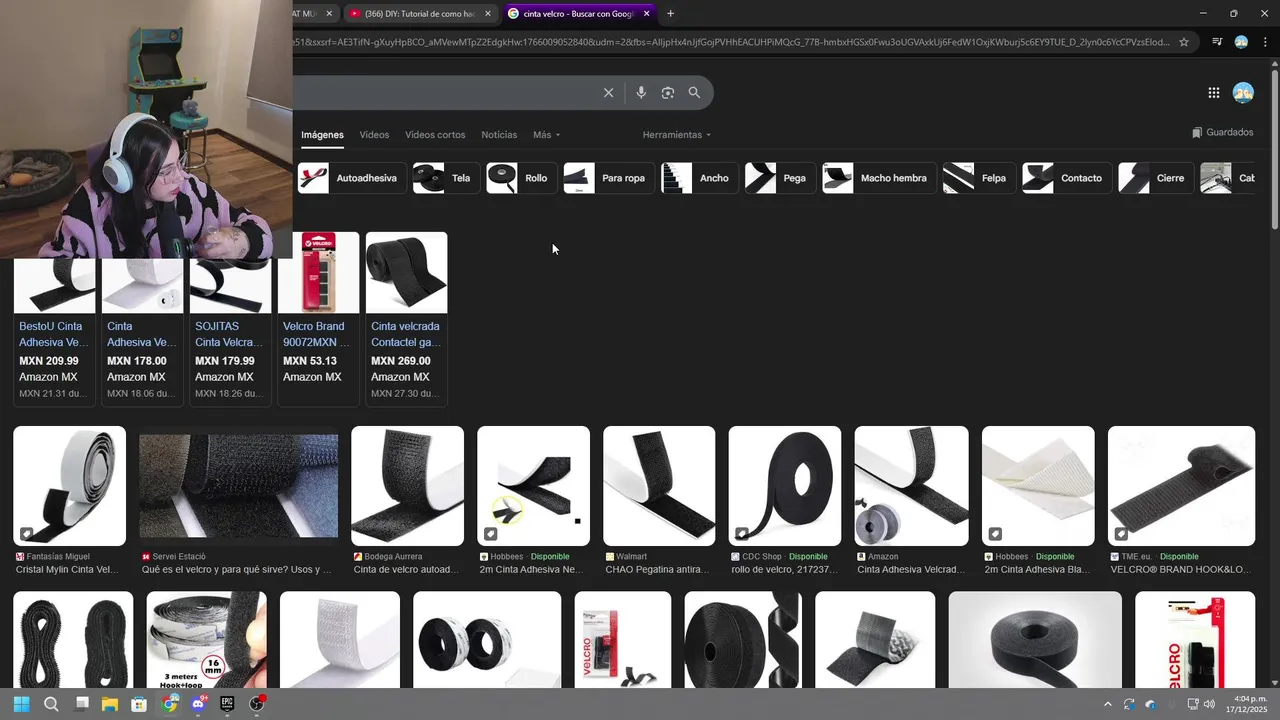Click the Google search input field
The width and height of the screenshot is (1280, 720).
coord(445,93)
